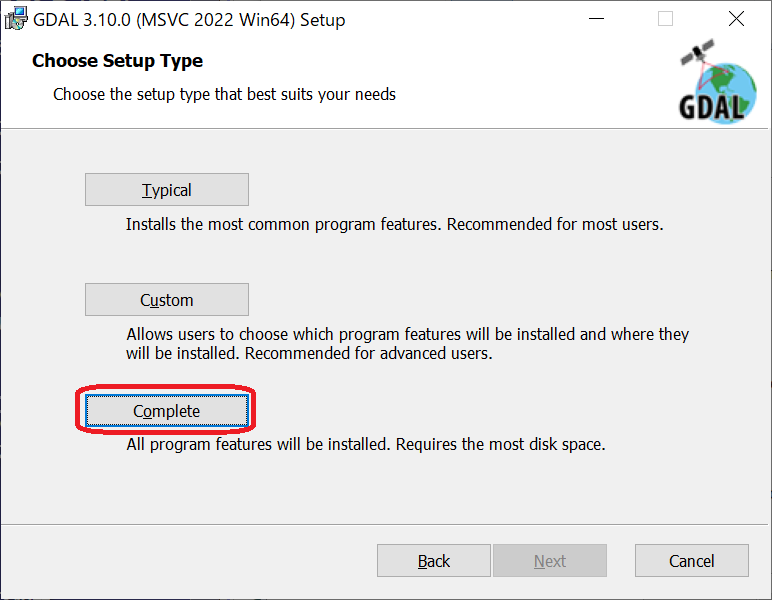Image resolution: width=772 pixels, height=600 pixels.
Task: Cancel the GDAL installation
Action: tap(692, 561)
